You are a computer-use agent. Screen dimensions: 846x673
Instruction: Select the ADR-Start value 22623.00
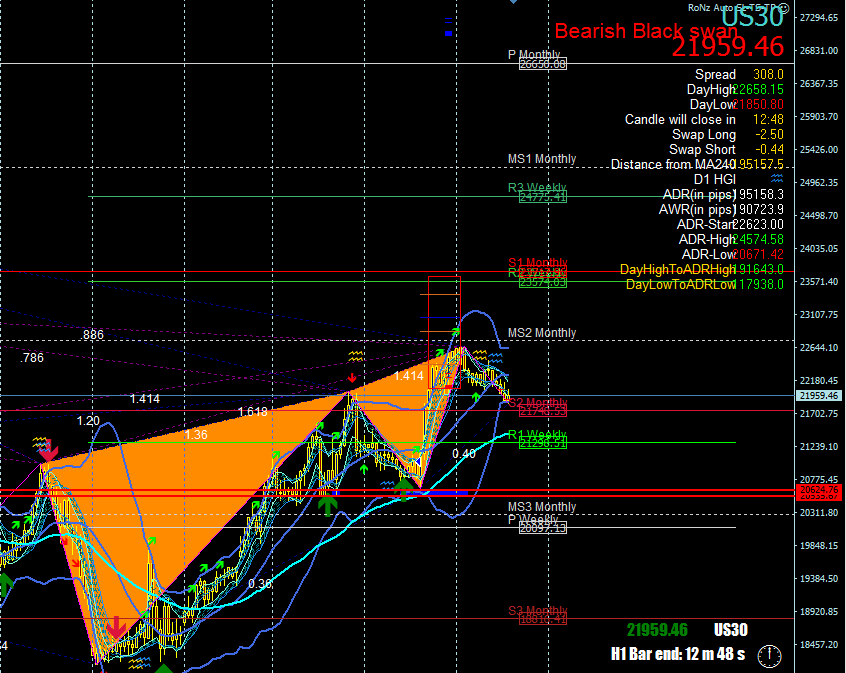tap(759, 225)
